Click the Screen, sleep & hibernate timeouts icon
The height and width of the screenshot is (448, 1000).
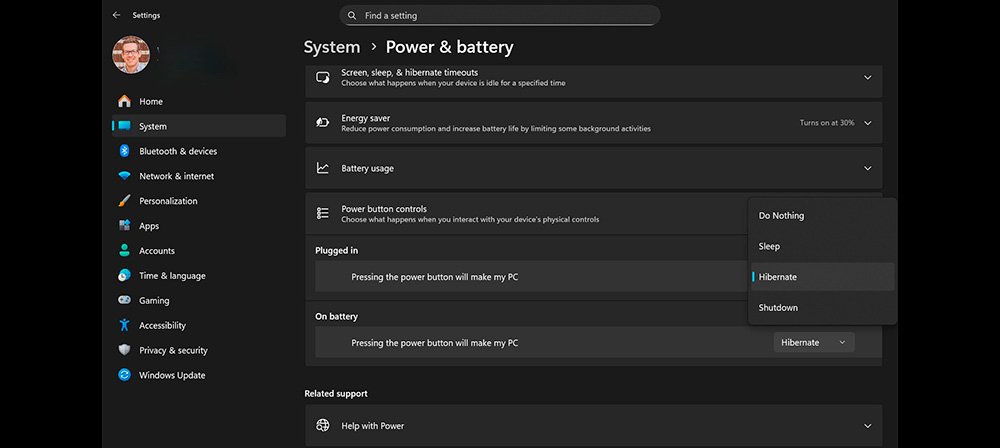(323, 78)
